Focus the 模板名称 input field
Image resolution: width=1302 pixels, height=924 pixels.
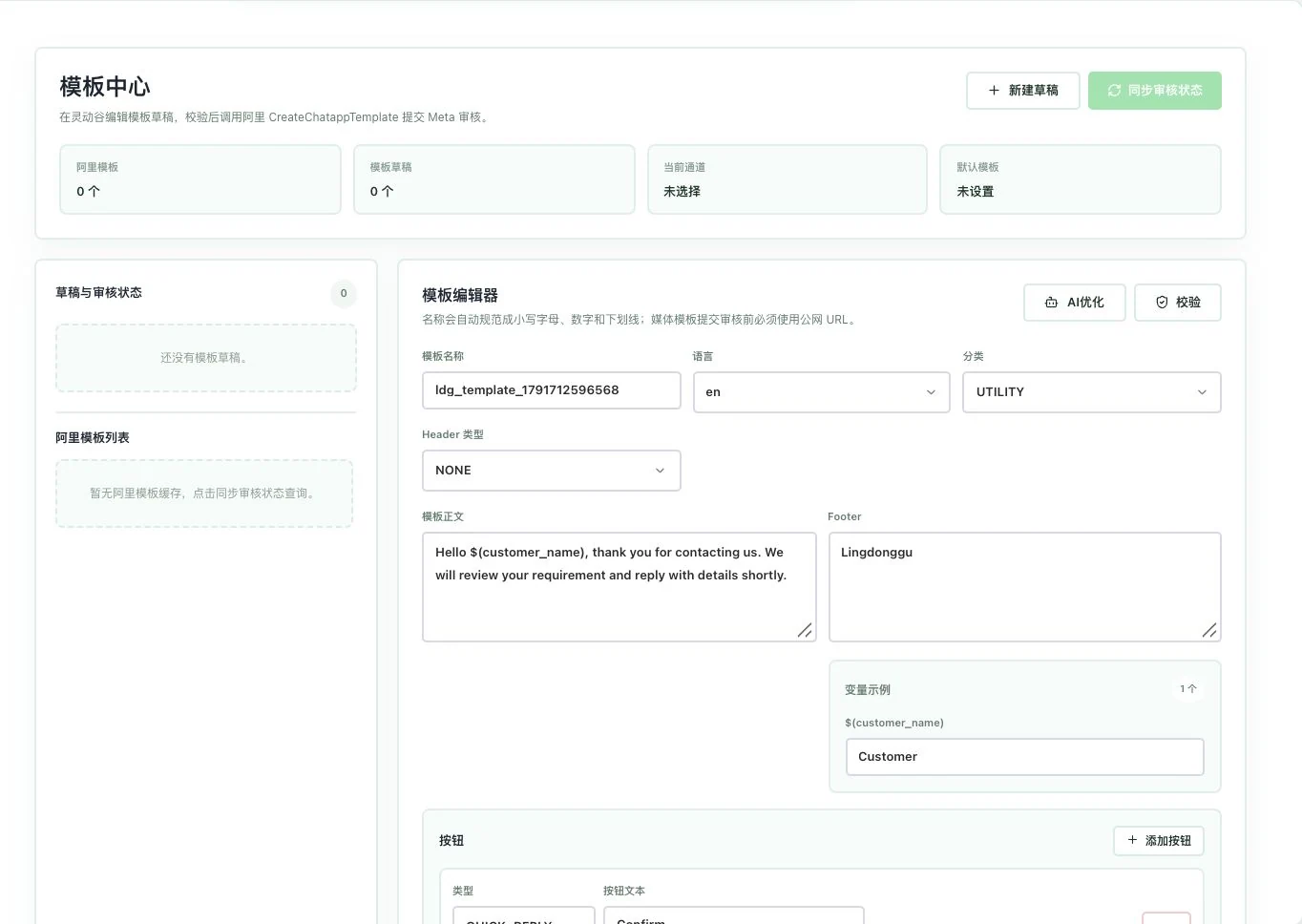click(551, 390)
